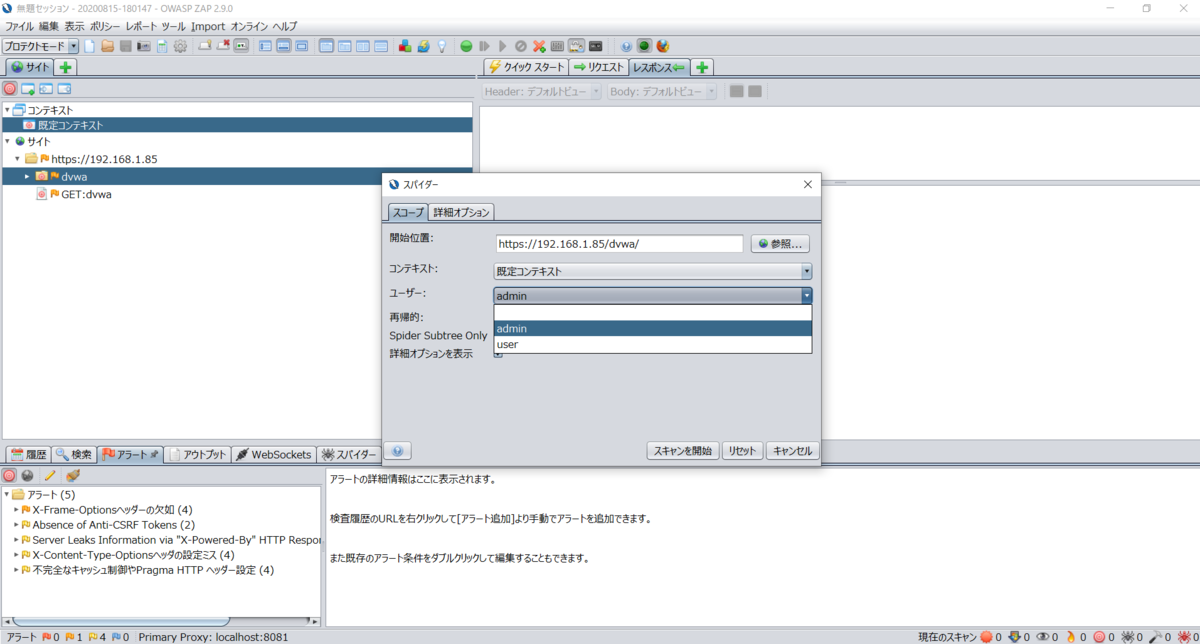Click the help question mark in spider dialog
This screenshot has width=1200, height=644.
[x=397, y=450]
